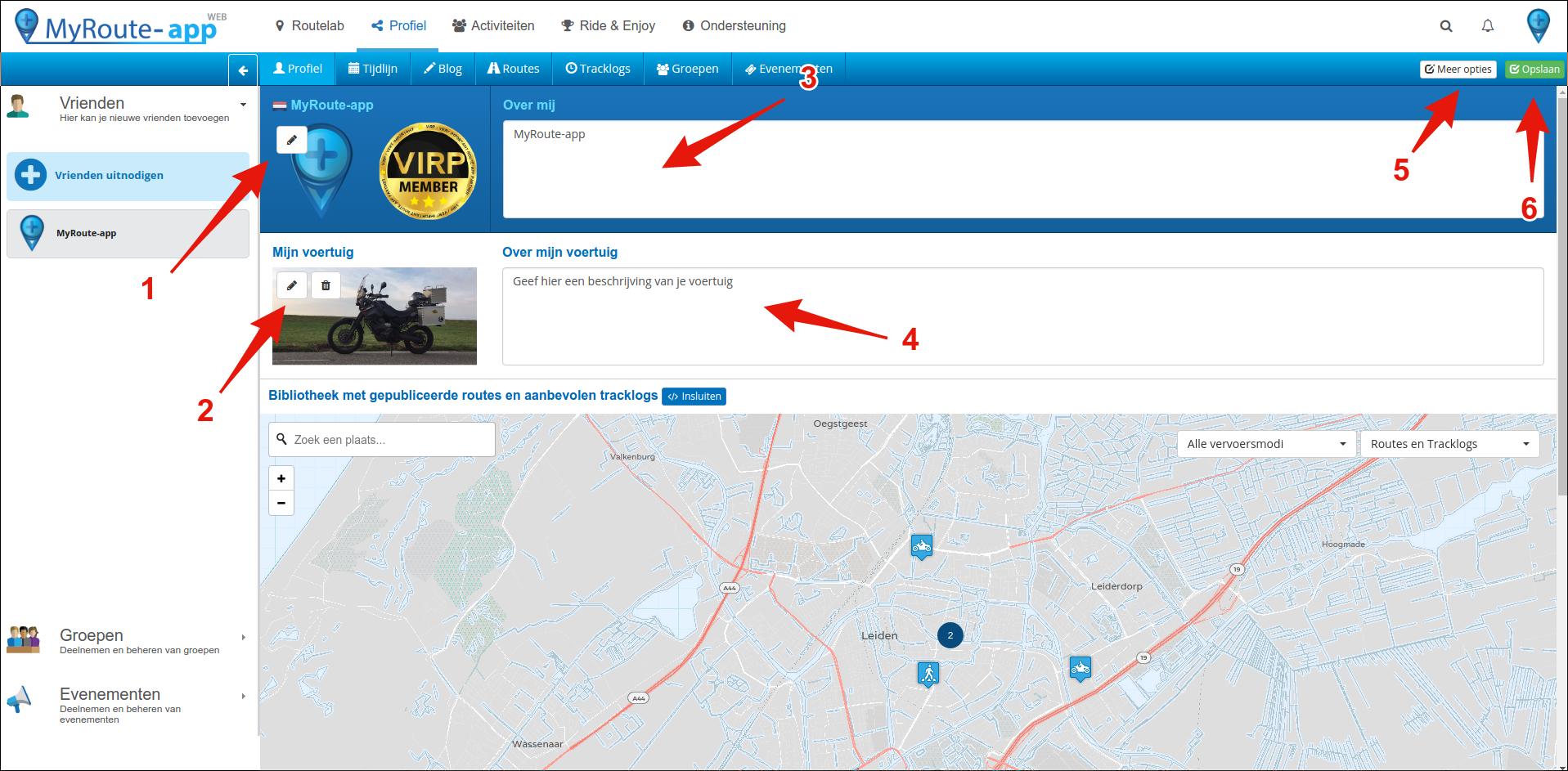This screenshot has width=1568, height=771.
Task: Click the motorcycle marker north of Leiden
Action: click(922, 546)
